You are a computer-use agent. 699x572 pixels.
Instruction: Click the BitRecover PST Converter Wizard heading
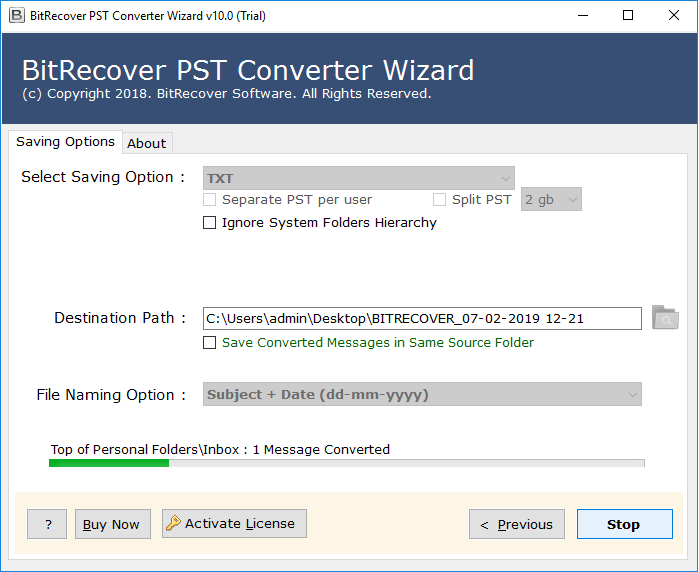point(248,70)
